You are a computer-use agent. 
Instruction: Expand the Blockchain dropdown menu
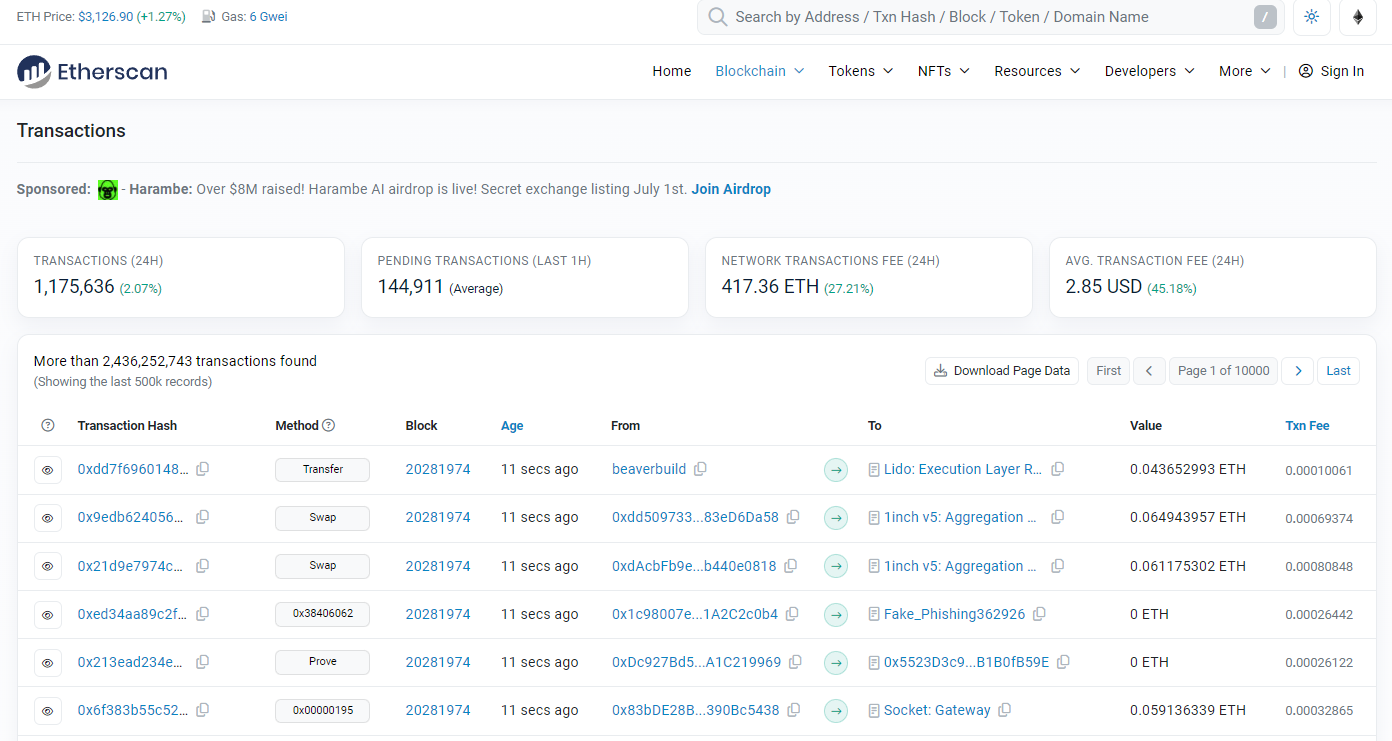point(759,71)
